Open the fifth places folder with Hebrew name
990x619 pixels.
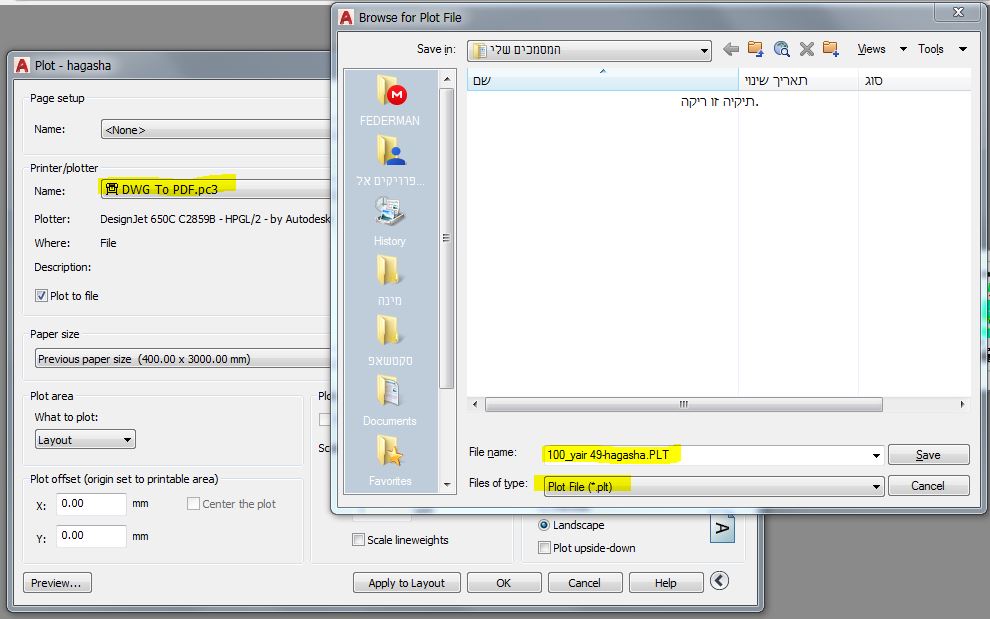[390, 341]
